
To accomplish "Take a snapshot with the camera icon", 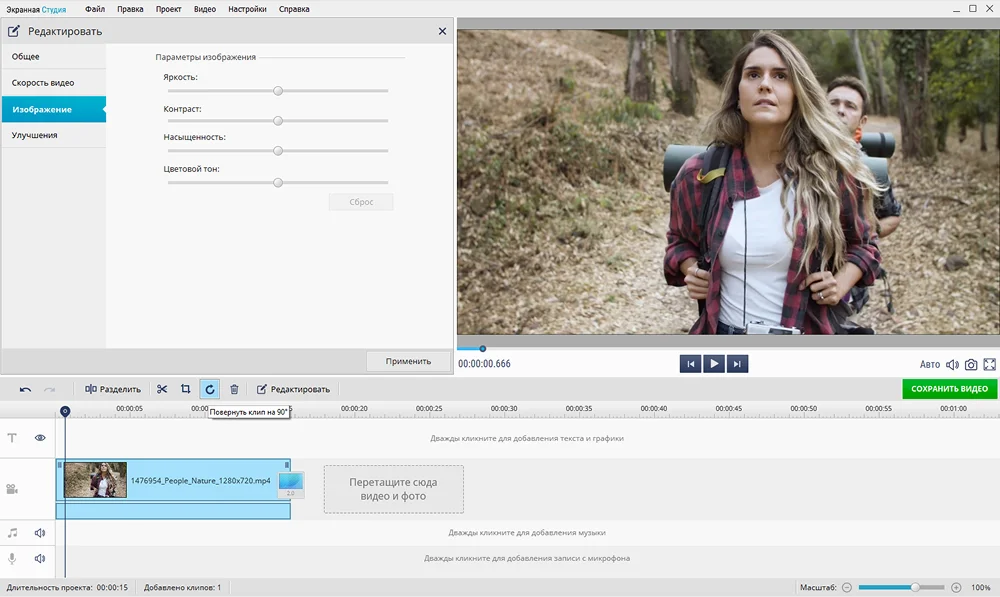I will [x=971, y=365].
